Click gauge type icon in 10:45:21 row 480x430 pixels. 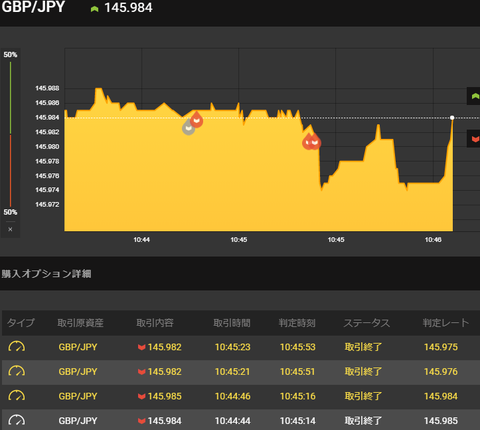click(x=16, y=372)
